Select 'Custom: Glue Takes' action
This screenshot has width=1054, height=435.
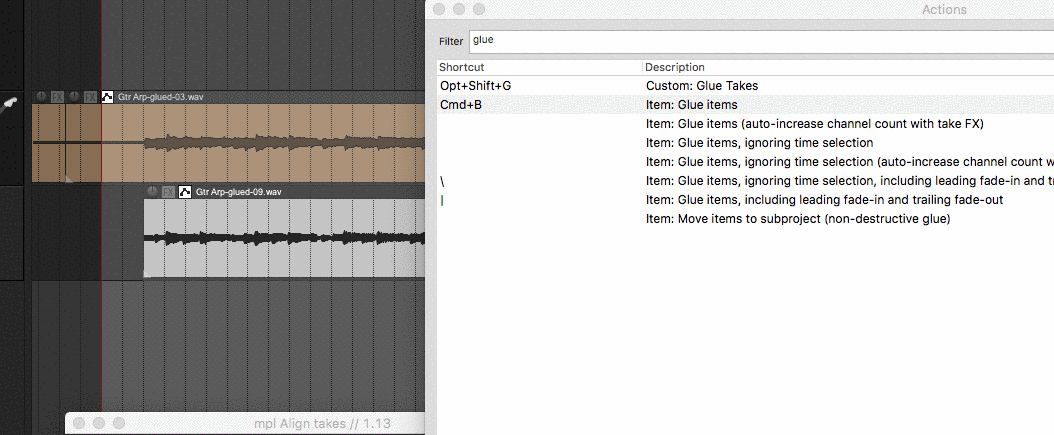(x=701, y=86)
